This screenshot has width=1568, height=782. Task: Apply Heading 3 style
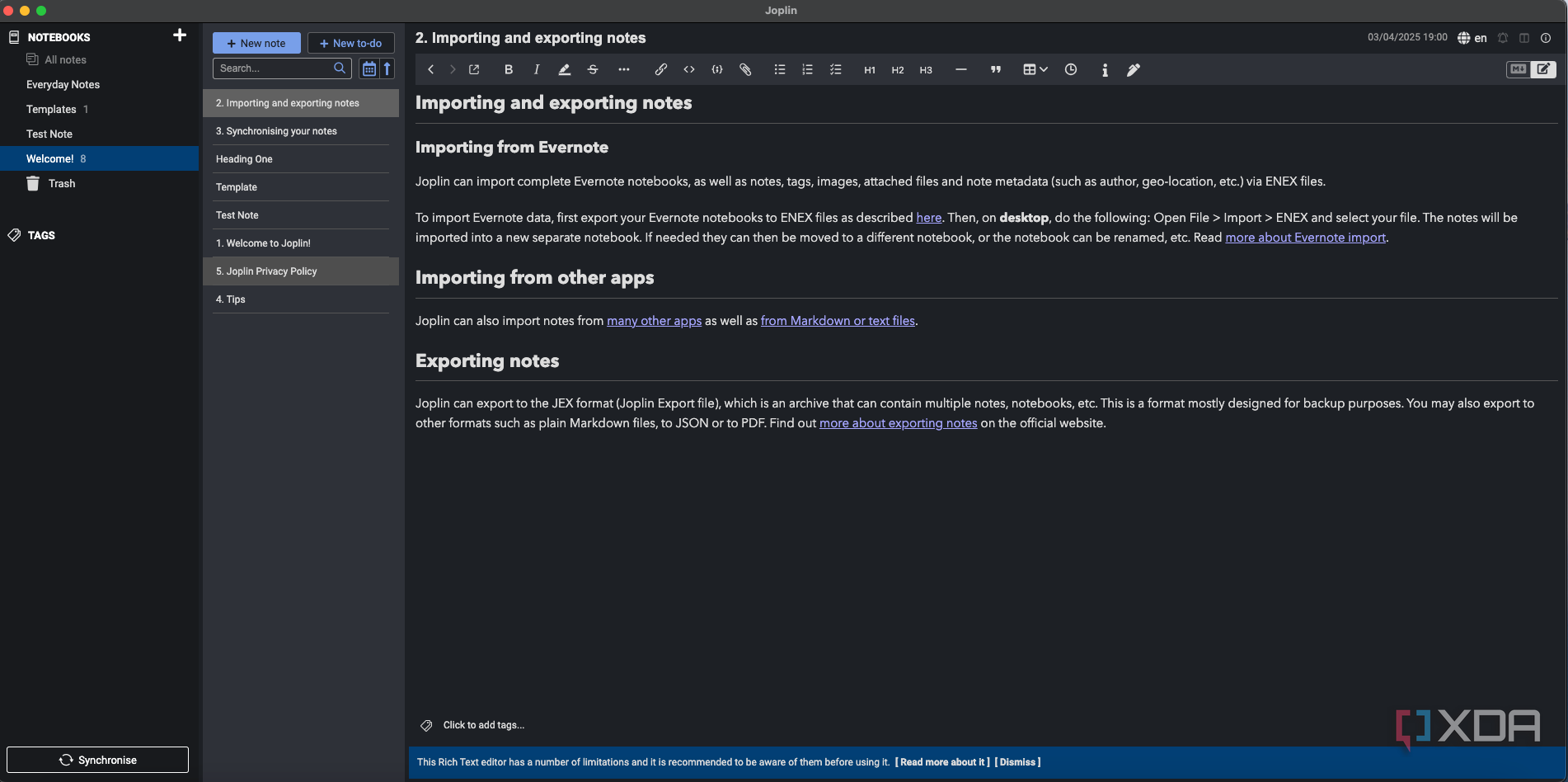(926, 70)
